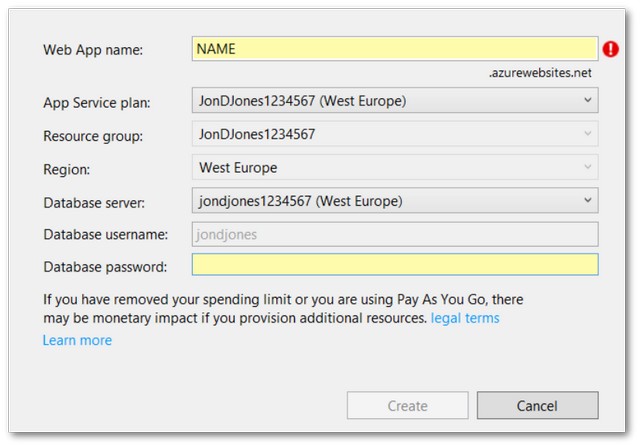The image size is (640, 447).
Task: Click the 'App Service plan:' label
Action: (98, 102)
